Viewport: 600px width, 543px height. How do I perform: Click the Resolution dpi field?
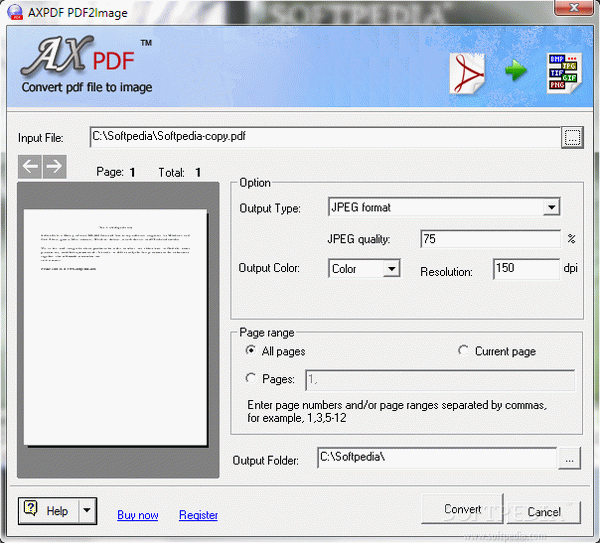coord(526,269)
